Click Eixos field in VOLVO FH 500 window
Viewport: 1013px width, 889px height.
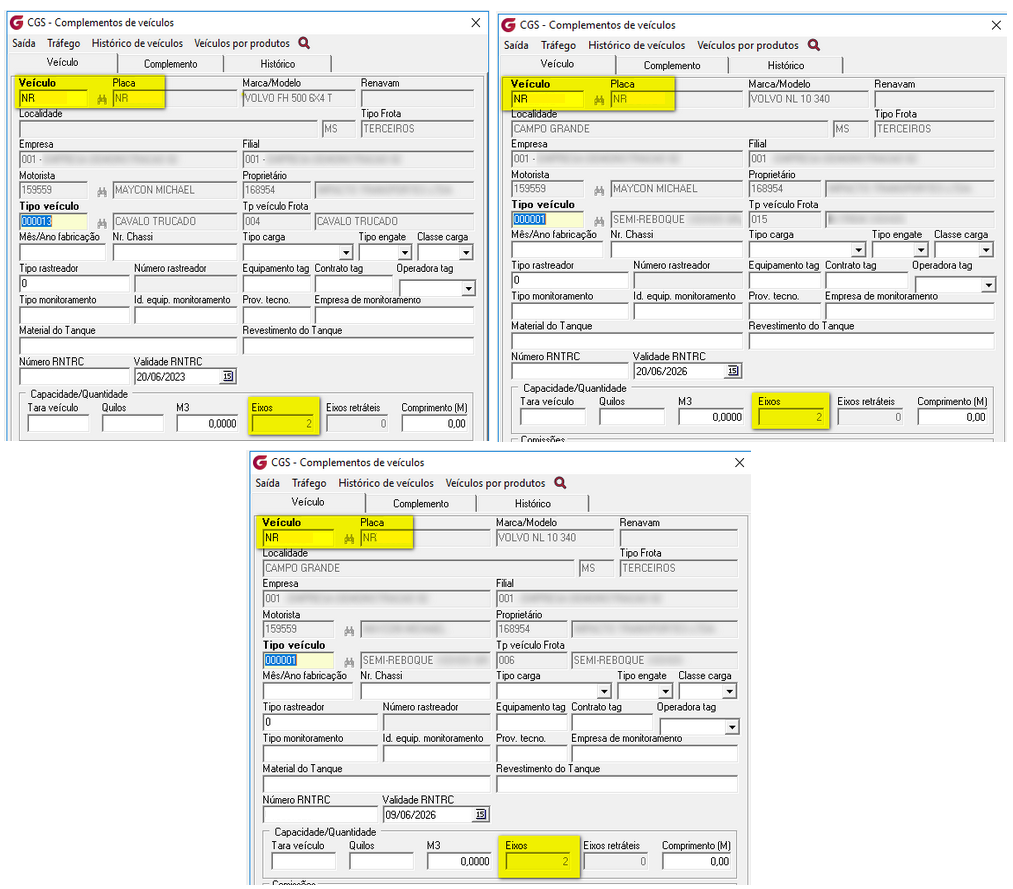pos(284,424)
